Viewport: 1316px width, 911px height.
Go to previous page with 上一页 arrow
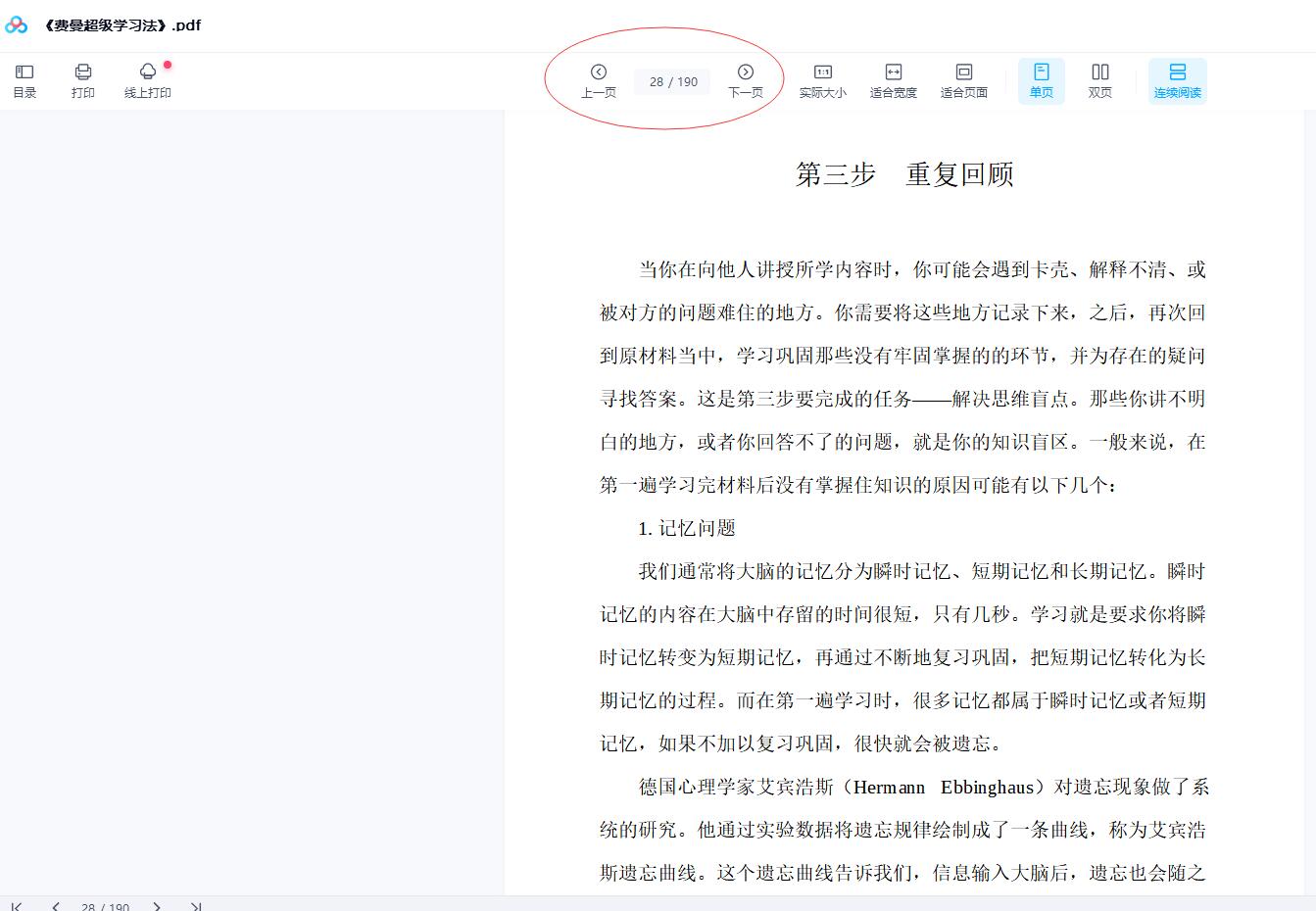[x=599, y=80]
